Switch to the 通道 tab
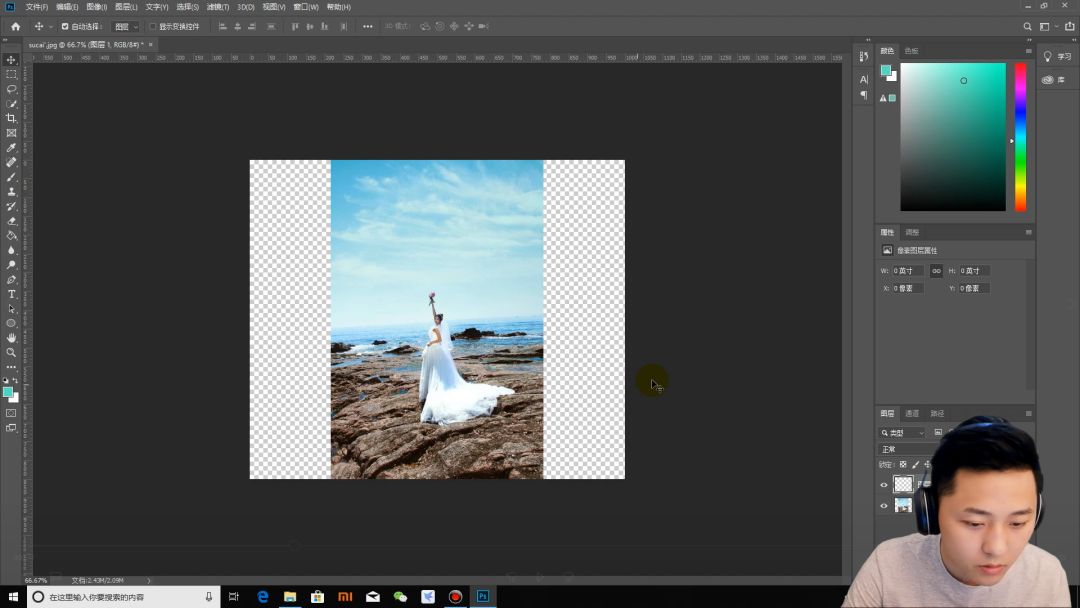1080x608 pixels. click(912, 413)
